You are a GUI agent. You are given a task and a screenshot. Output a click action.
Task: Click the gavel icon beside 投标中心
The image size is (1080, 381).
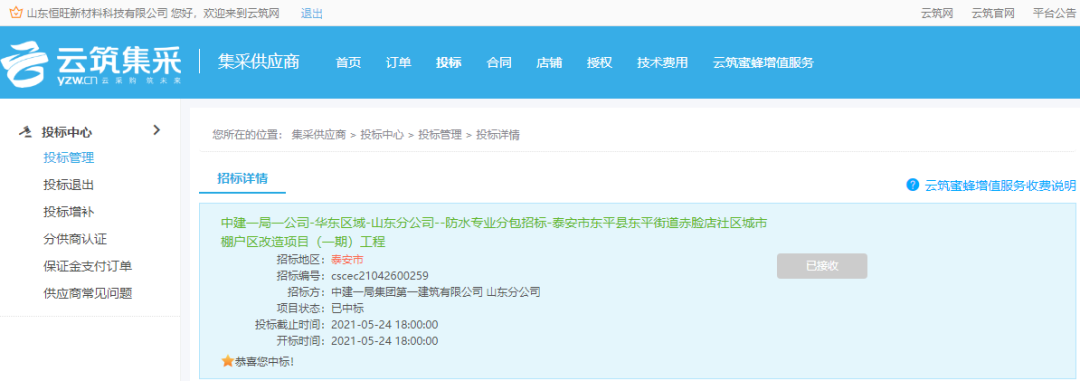[x=26, y=132]
